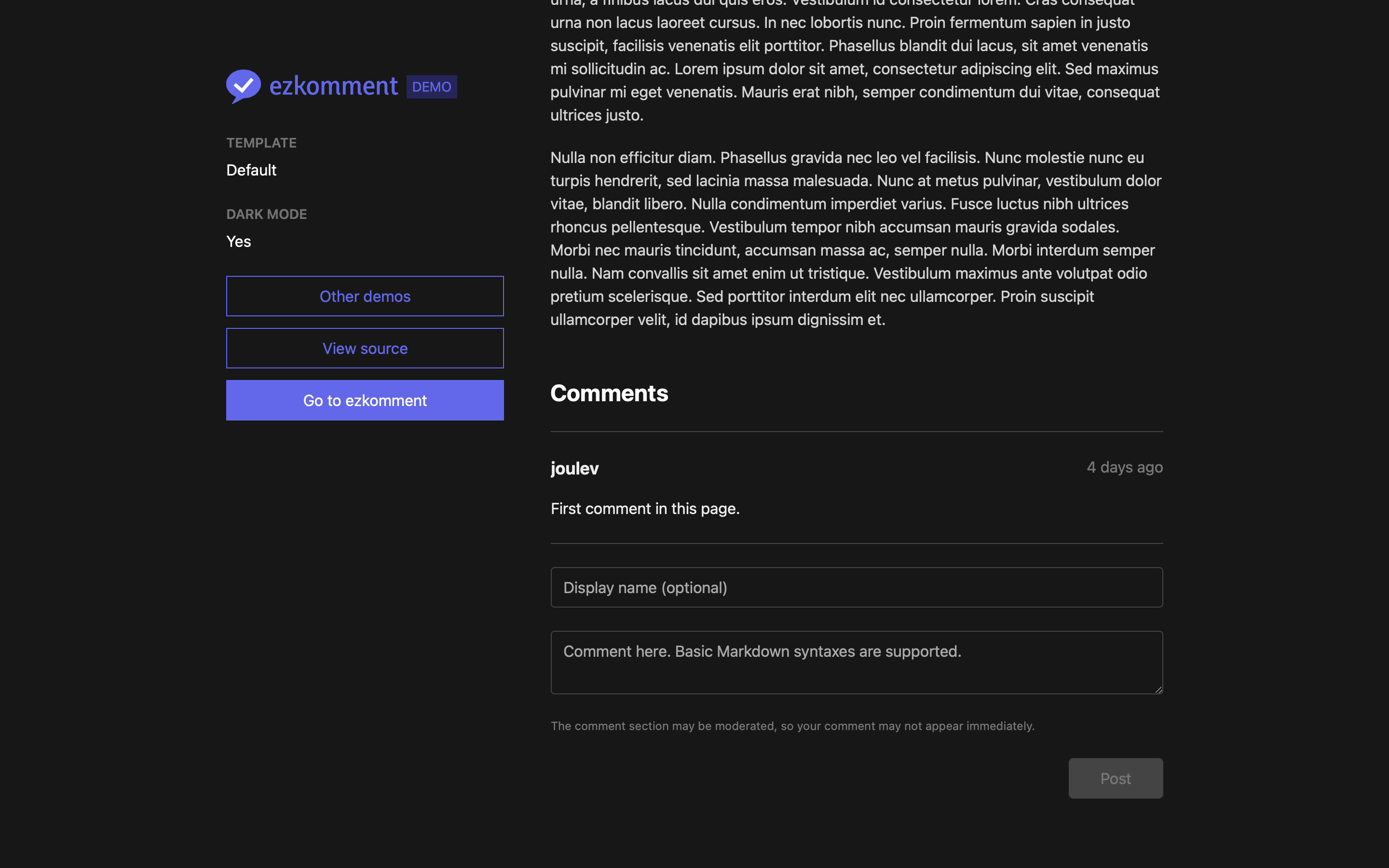Viewport: 1389px width, 868px height.
Task: Go to ezkomment via the filled button
Action: click(365, 400)
